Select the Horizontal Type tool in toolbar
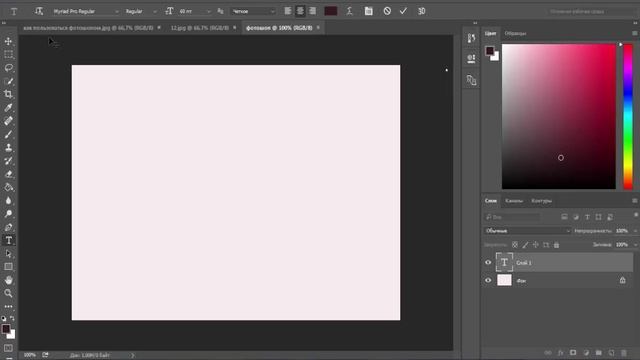Image resolution: width=640 pixels, height=360 pixels. 8,240
